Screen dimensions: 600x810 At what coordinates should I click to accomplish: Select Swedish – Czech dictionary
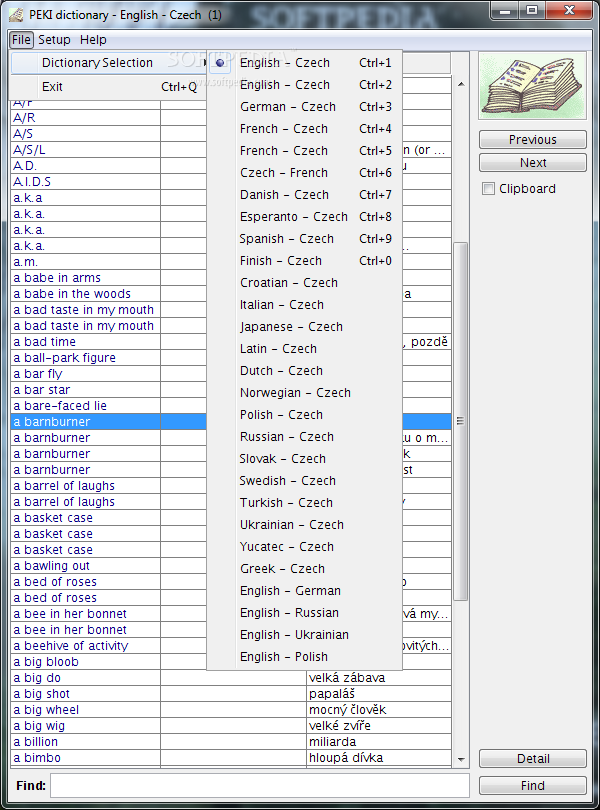click(x=304, y=480)
